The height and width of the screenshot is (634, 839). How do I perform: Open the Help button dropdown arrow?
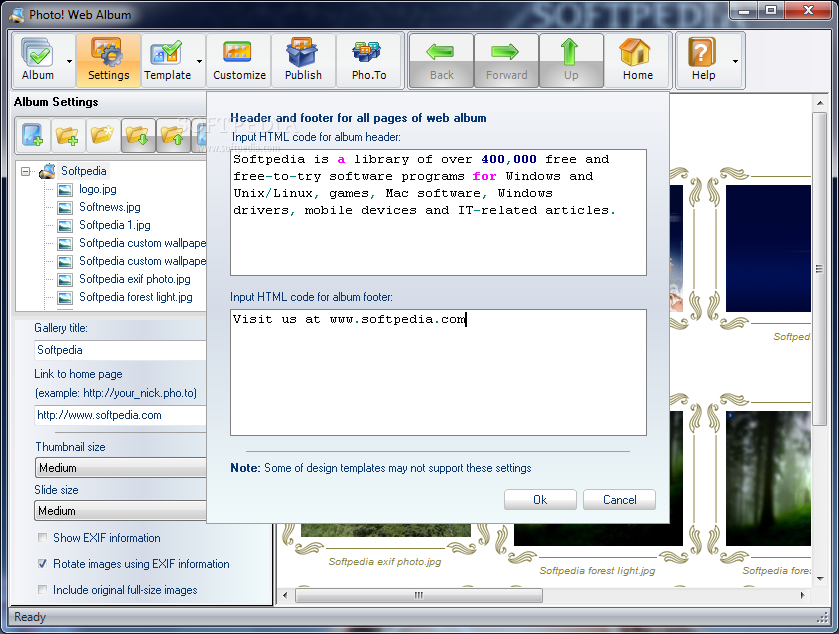tap(736, 61)
